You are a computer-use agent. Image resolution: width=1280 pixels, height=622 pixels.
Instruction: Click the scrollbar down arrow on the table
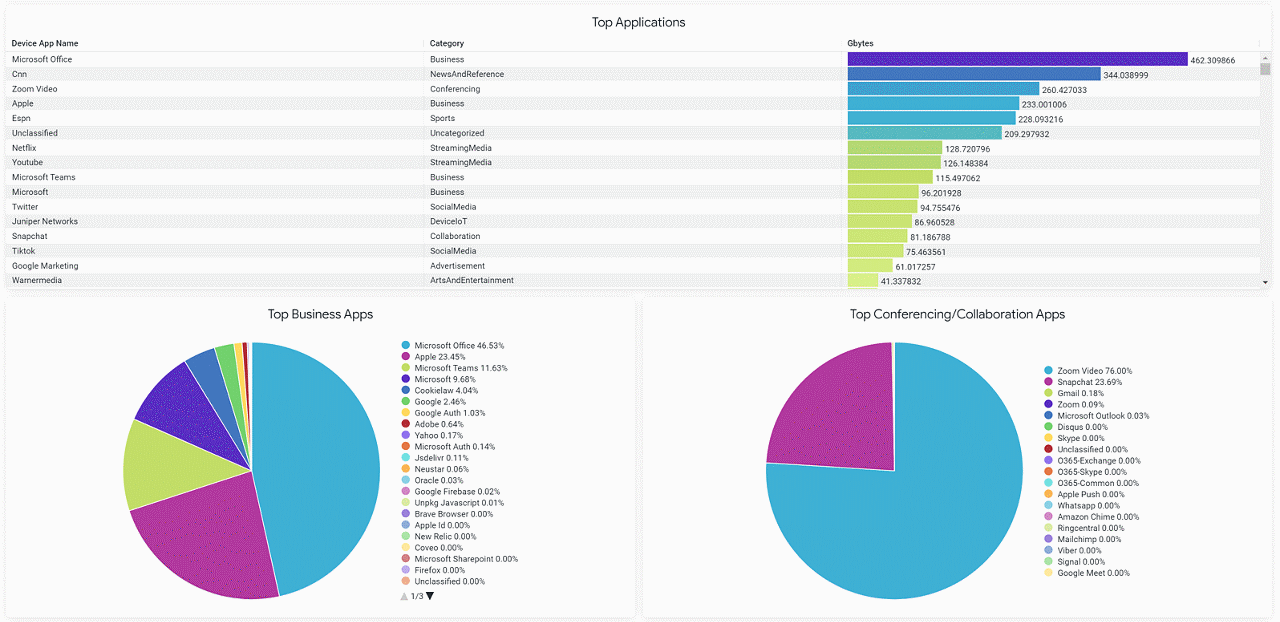click(x=1266, y=280)
